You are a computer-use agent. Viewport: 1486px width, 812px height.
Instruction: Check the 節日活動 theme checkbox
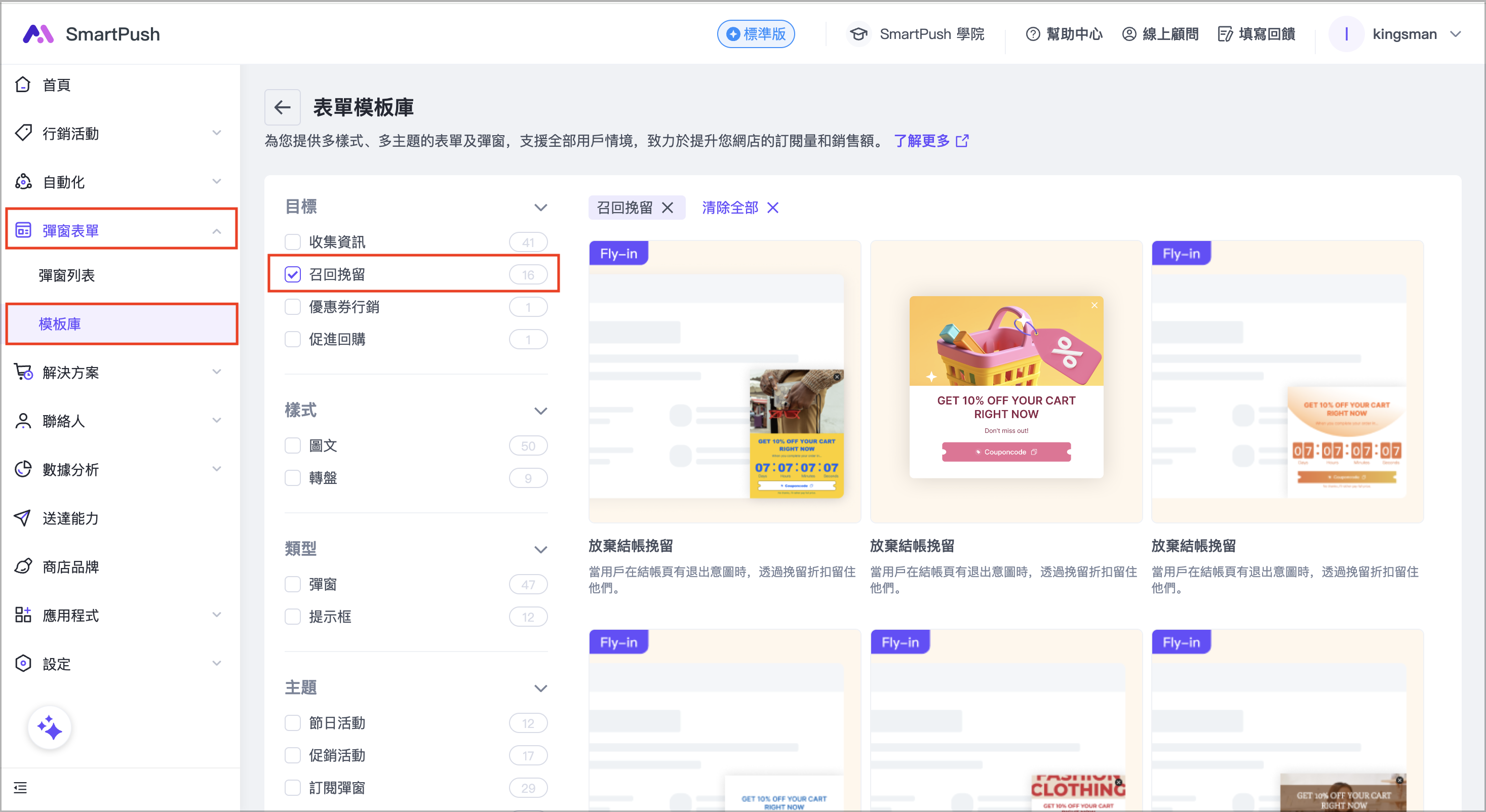(x=293, y=723)
